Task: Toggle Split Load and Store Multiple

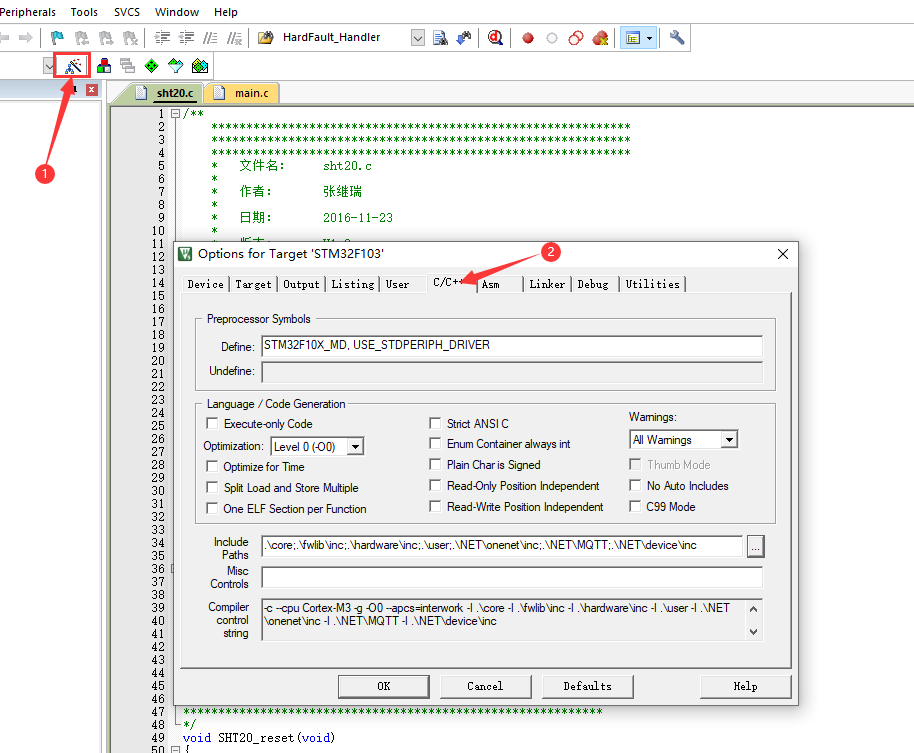Action: tap(212, 487)
